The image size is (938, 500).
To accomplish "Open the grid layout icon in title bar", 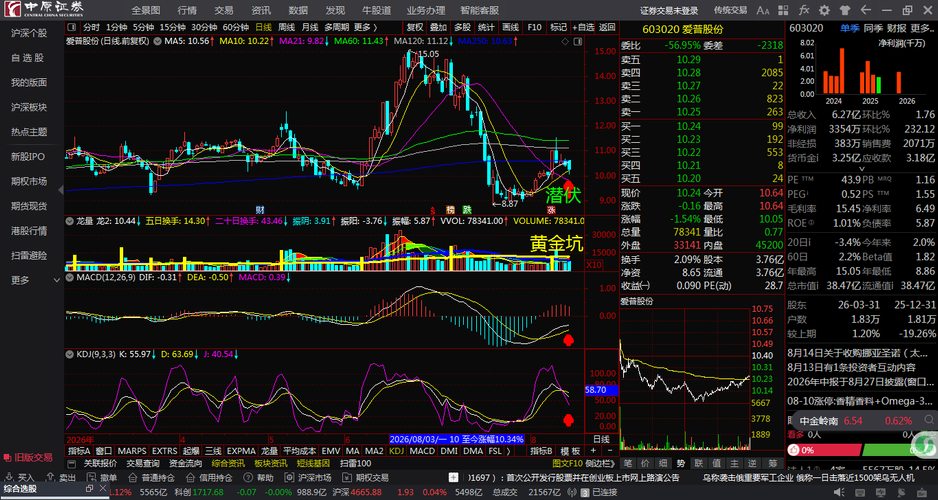I will click(784, 10).
